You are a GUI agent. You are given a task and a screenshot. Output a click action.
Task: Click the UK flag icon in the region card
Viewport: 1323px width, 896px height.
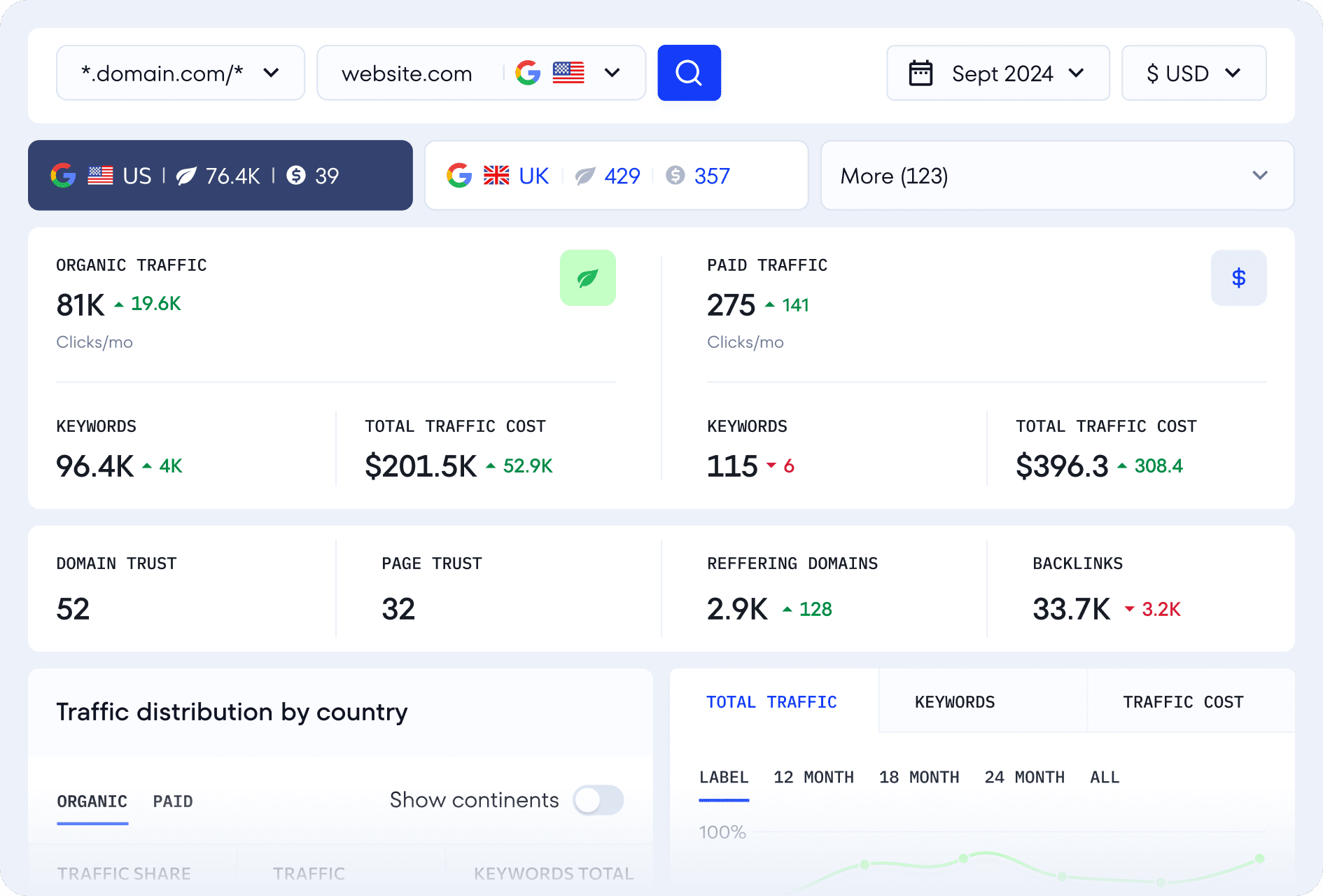tap(496, 176)
